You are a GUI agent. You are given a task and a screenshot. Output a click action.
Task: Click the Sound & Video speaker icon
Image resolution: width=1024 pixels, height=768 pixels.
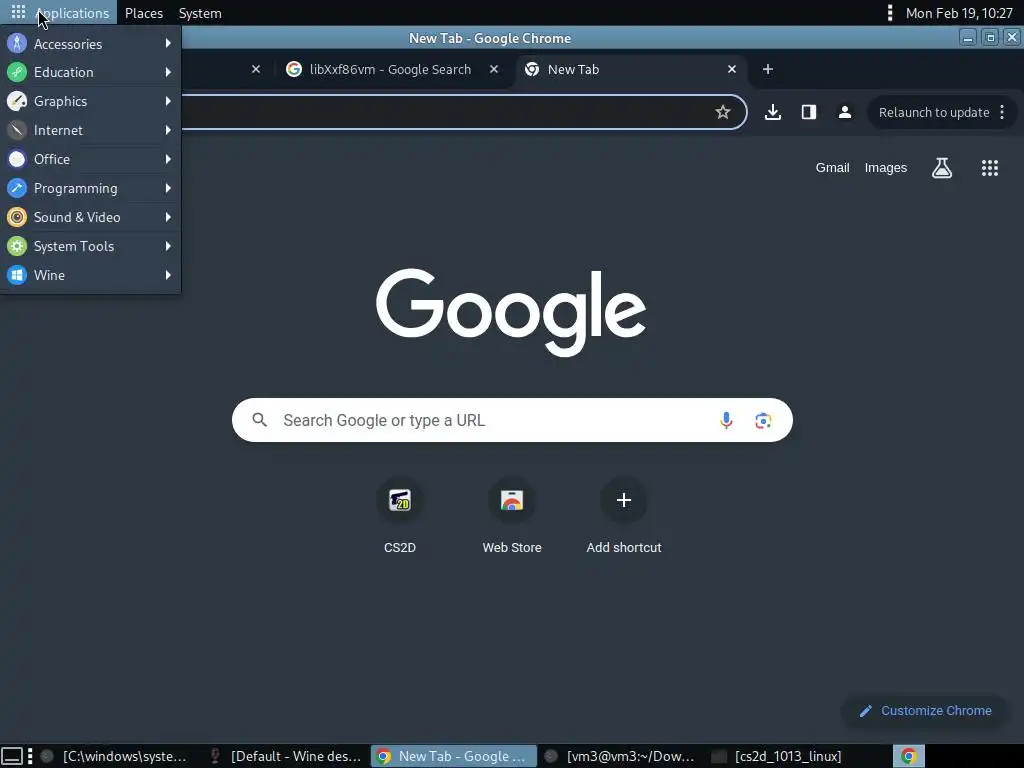(17, 217)
